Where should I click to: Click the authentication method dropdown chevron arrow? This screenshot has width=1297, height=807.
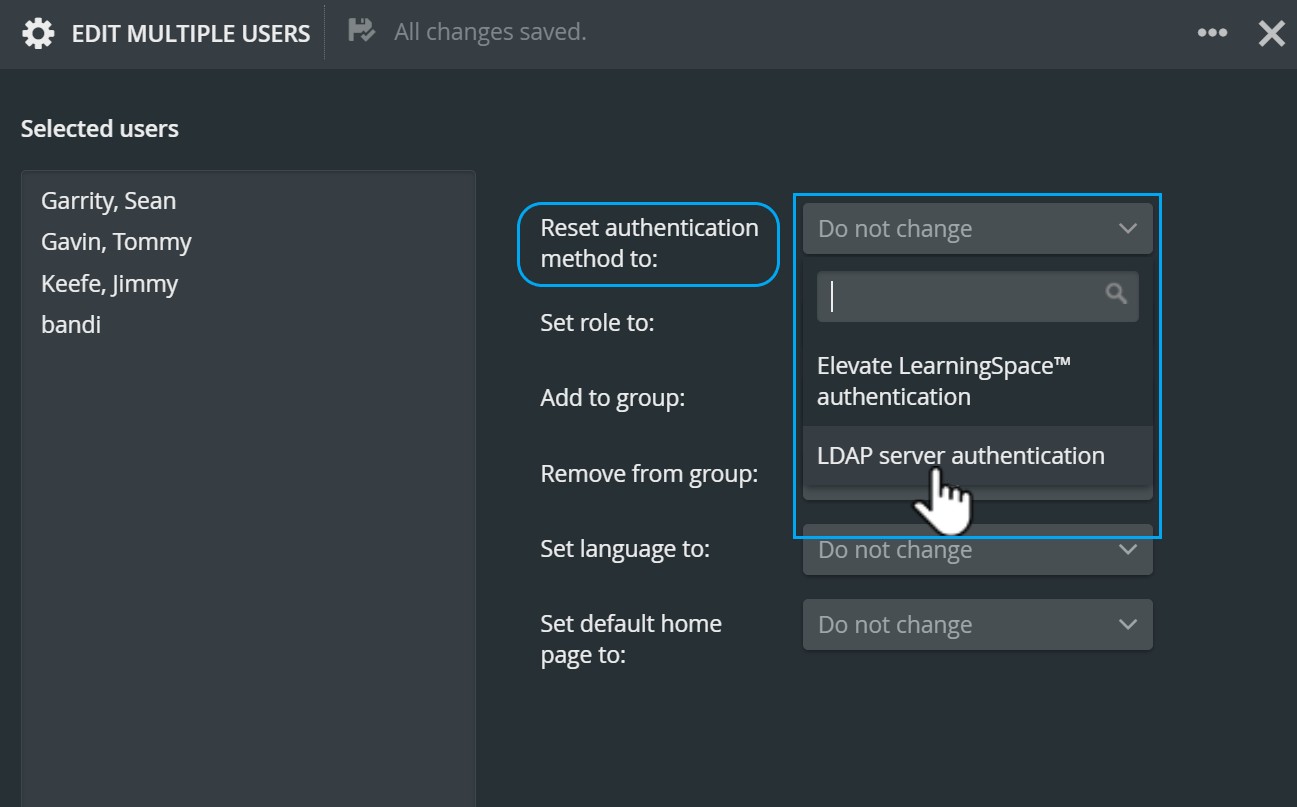click(1127, 229)
